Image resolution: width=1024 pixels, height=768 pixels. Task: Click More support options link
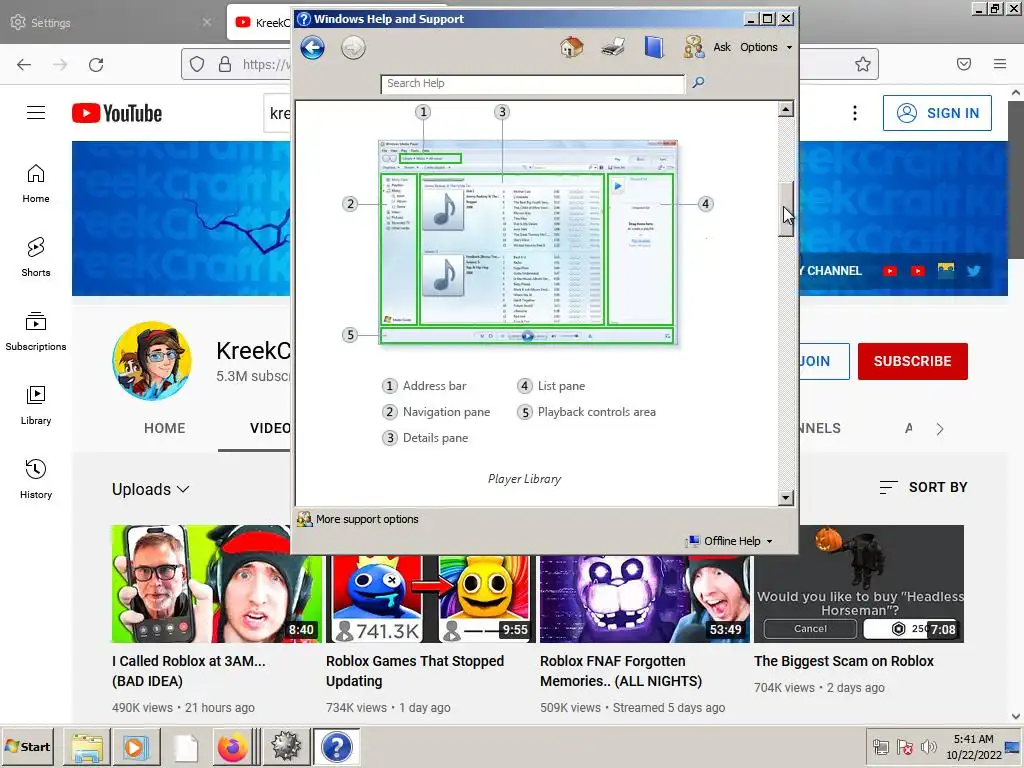pos(367,519)
